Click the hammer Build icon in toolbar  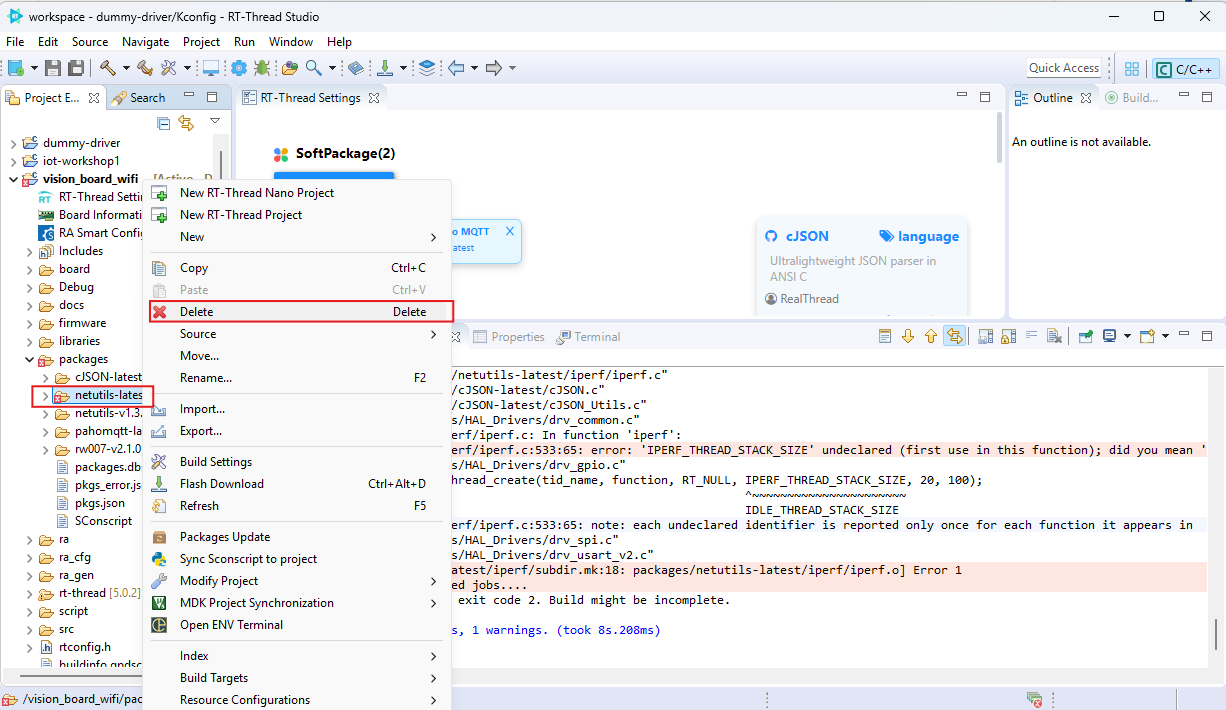click(107, 68)
